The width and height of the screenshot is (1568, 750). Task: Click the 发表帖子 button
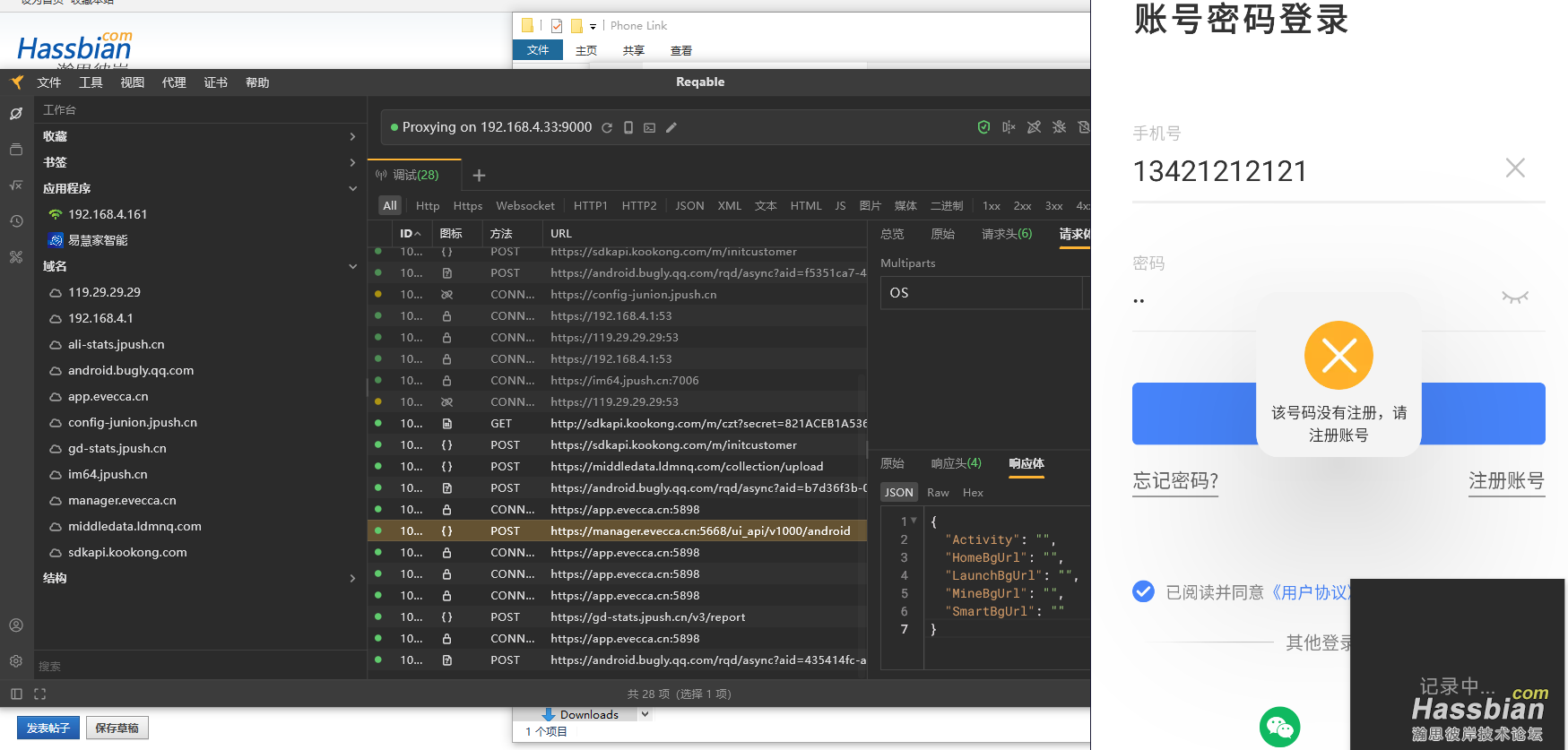(x=48, y=728)
